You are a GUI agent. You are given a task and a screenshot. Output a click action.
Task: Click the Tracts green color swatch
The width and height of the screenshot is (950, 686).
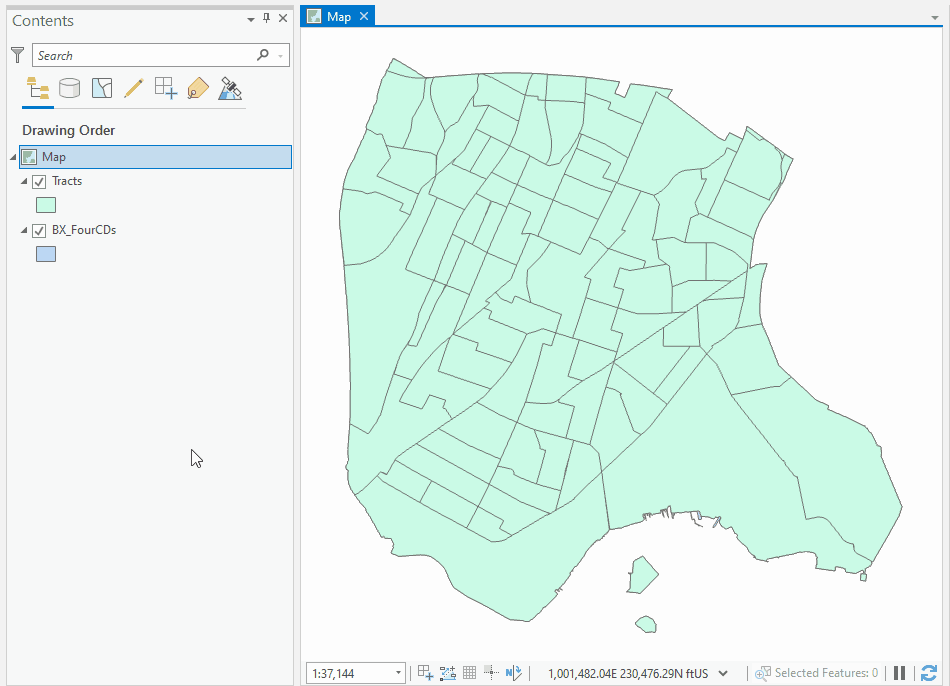click(x=46, y=204)
